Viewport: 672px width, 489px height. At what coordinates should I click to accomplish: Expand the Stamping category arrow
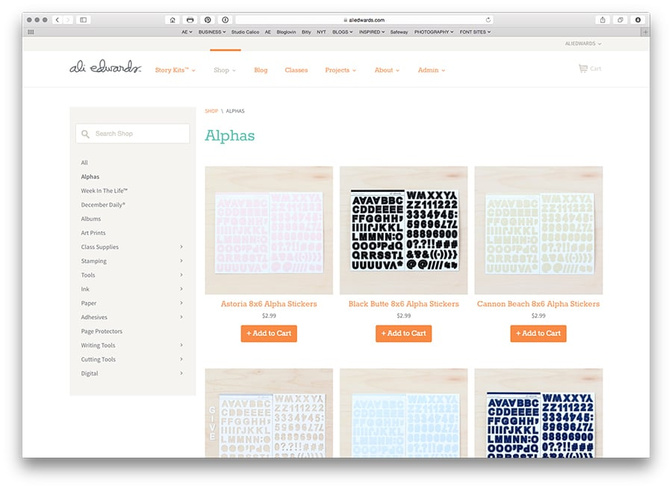coord(181,261)
